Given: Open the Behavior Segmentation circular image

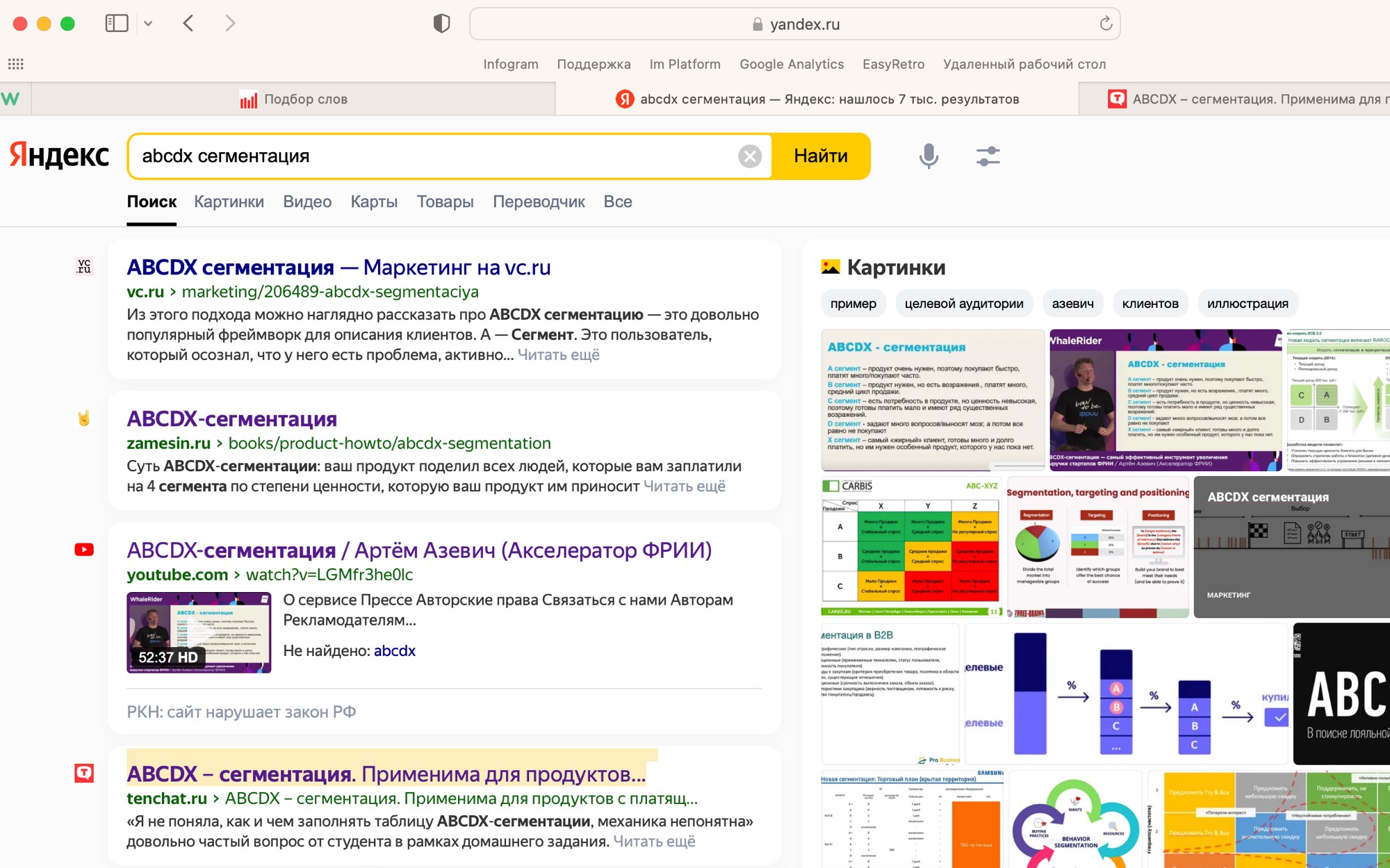Looking at the screenshot, I should click(1074, 819).
